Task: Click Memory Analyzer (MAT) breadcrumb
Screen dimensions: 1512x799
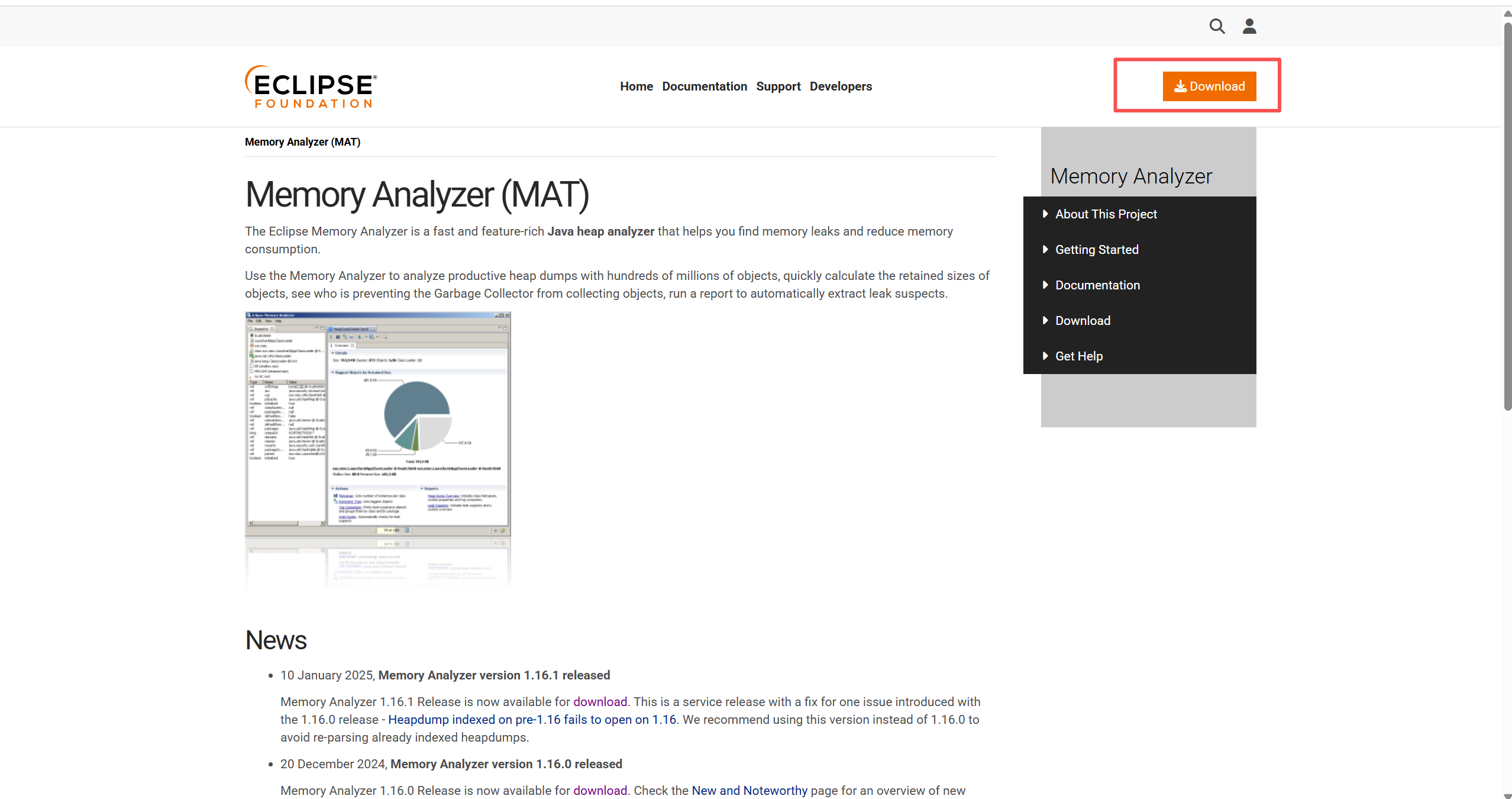Action: [x=302, y=142]
